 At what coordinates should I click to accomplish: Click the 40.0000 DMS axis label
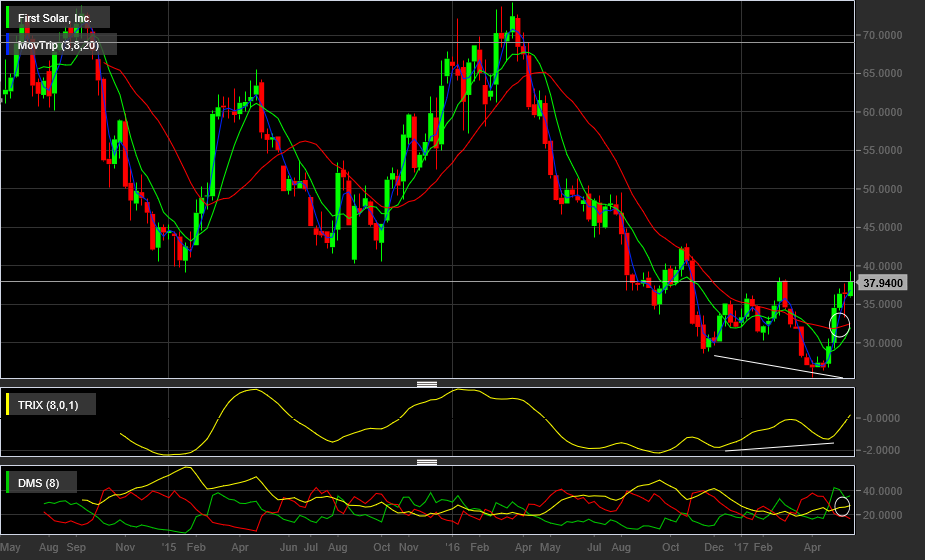(x=883, y=491)
